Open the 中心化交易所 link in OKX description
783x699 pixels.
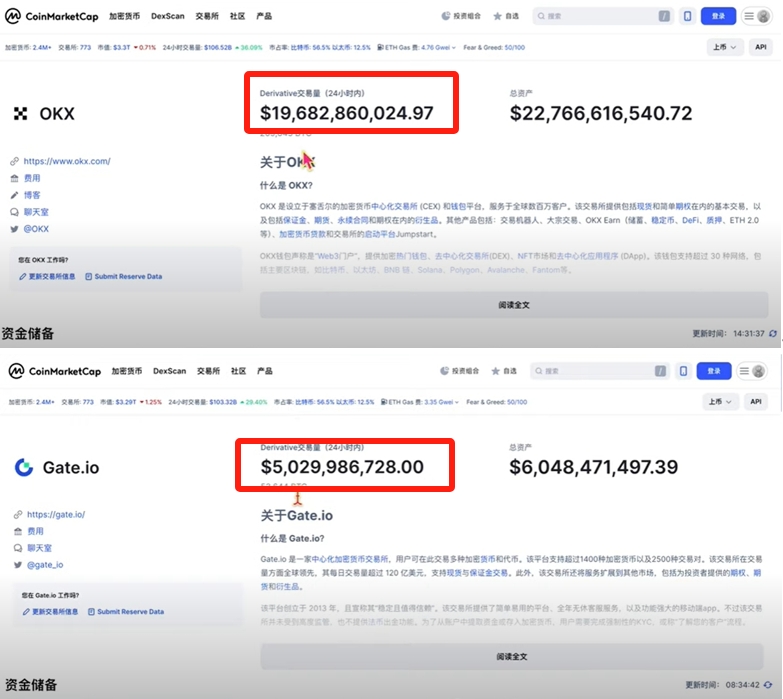pyautogui.click(x=394, y=206)
